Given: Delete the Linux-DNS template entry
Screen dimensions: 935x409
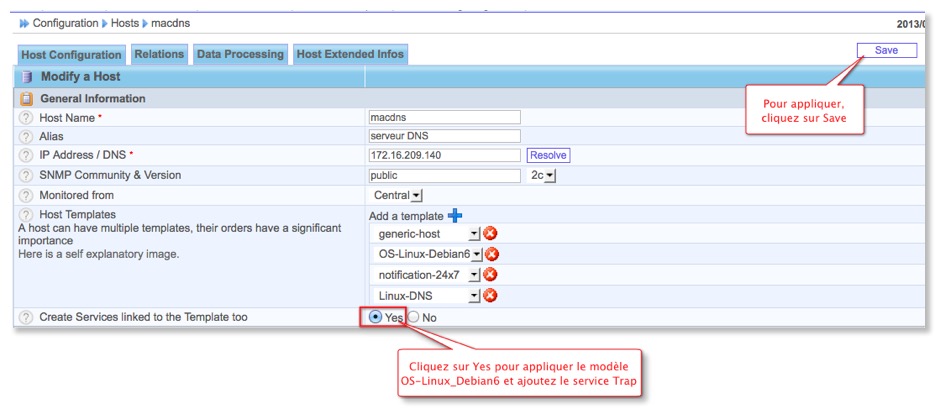Looking at the screenshot, I should (490, 295).
